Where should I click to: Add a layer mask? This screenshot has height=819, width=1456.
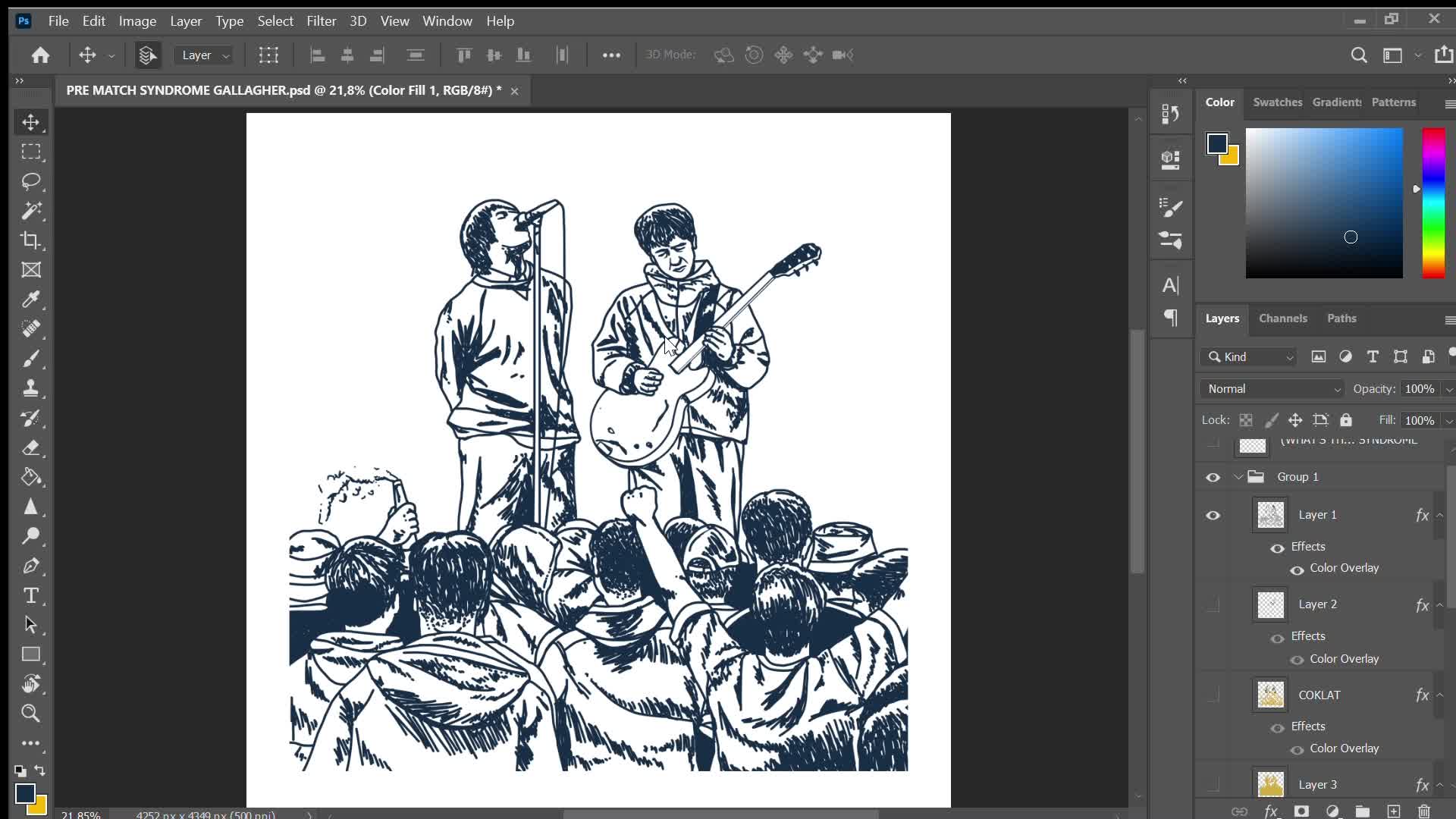(x=1301, y=811)
